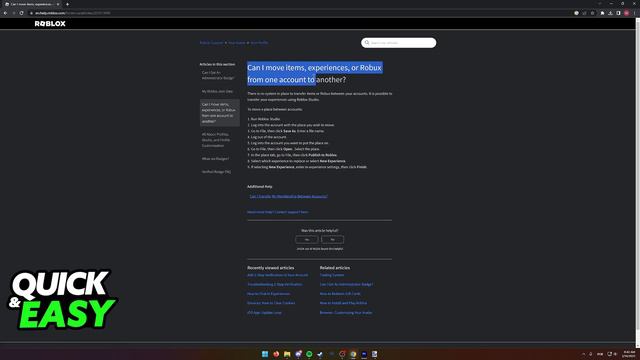Open 'Customizing Your Avatar' related article
This screenshot has width=640, height=360.
346,313
